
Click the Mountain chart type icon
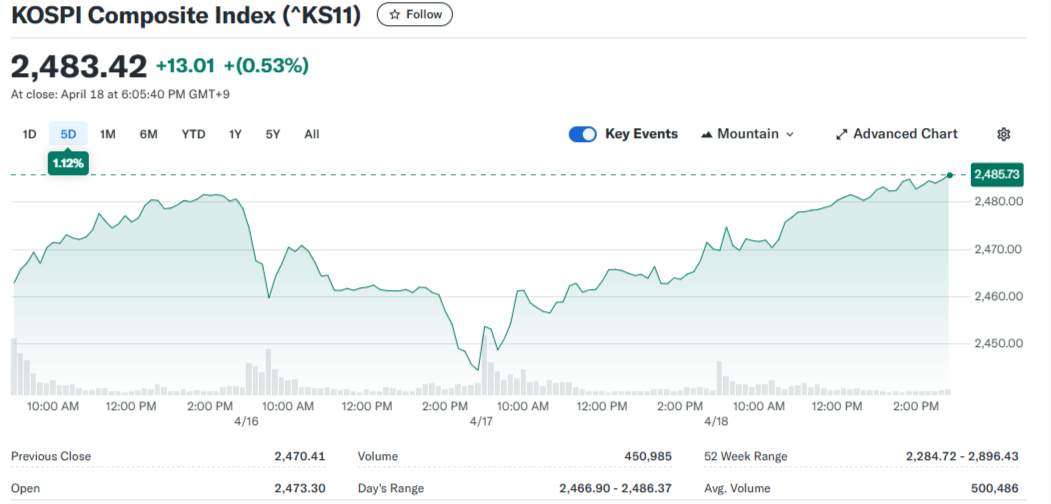point(706,134)
